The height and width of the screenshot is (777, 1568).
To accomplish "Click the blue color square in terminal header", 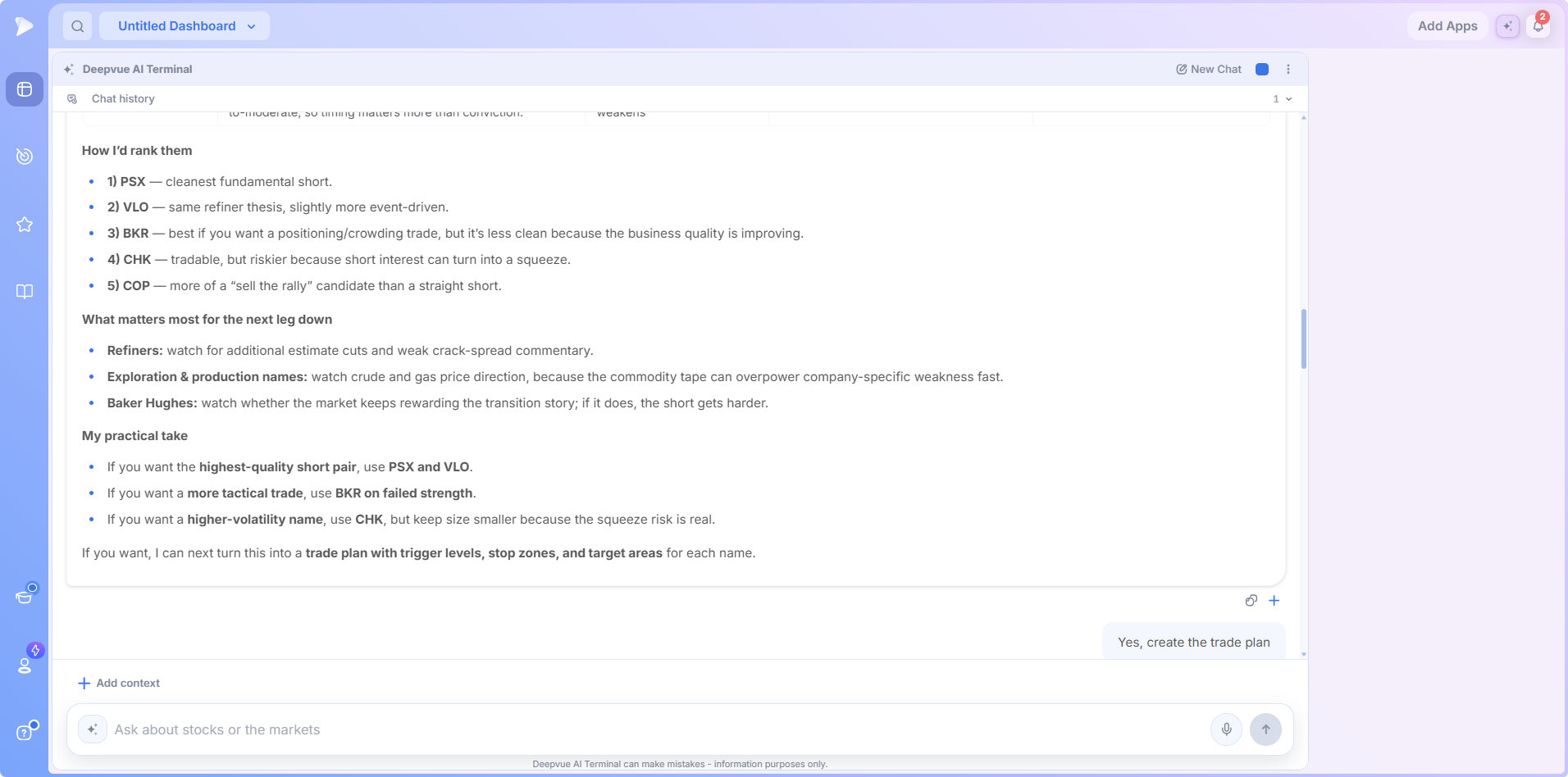I will coord(1262,70).
